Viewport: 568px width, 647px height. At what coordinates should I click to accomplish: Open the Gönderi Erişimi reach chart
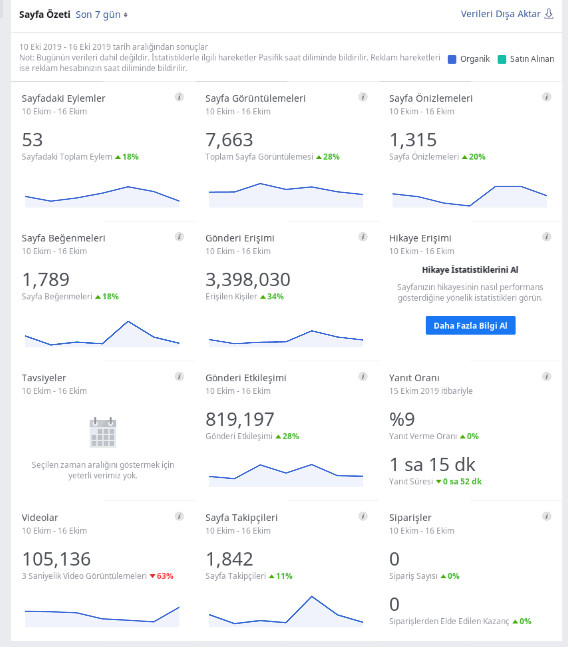(x=286, y=338)
